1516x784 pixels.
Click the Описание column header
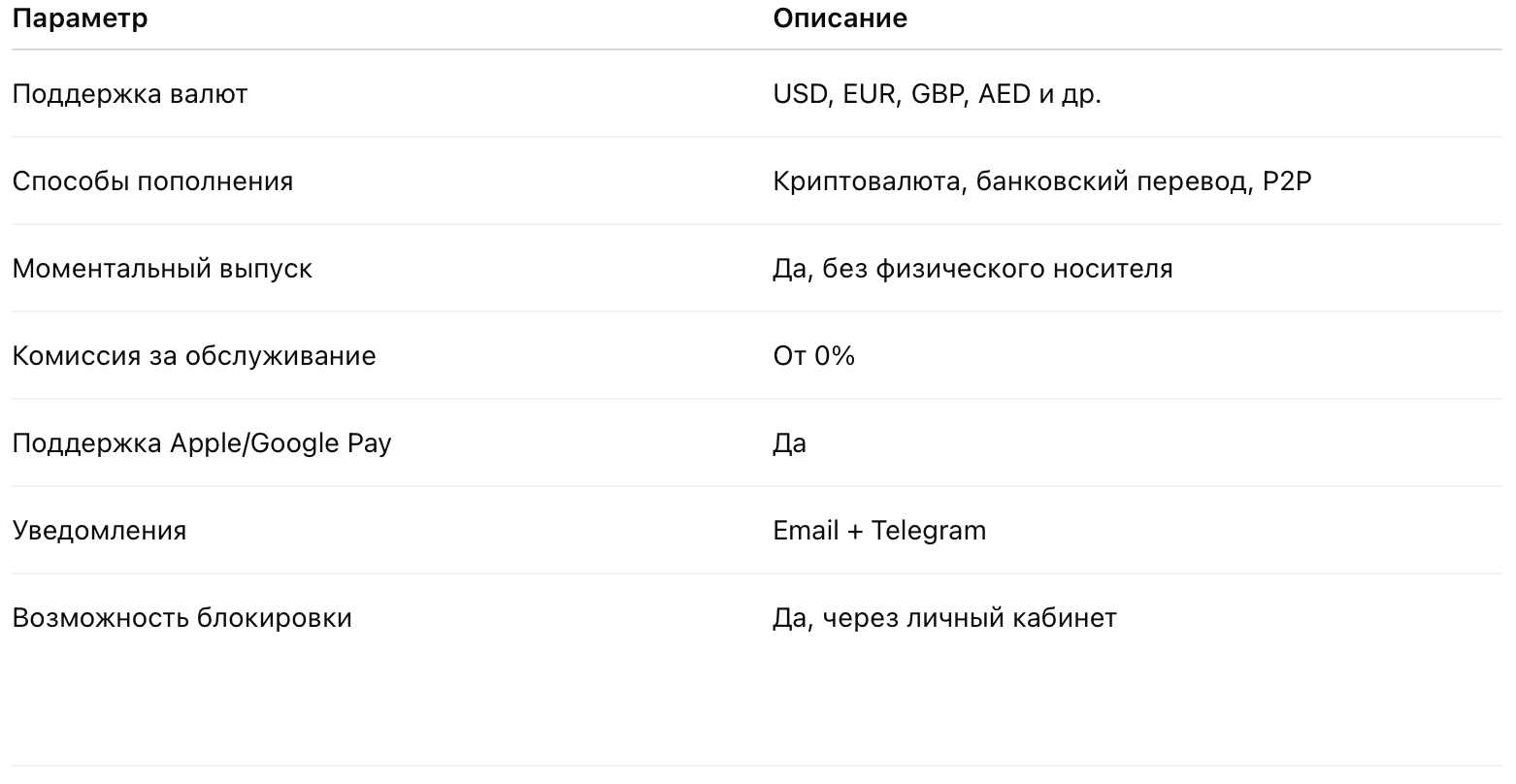[840, 18]
